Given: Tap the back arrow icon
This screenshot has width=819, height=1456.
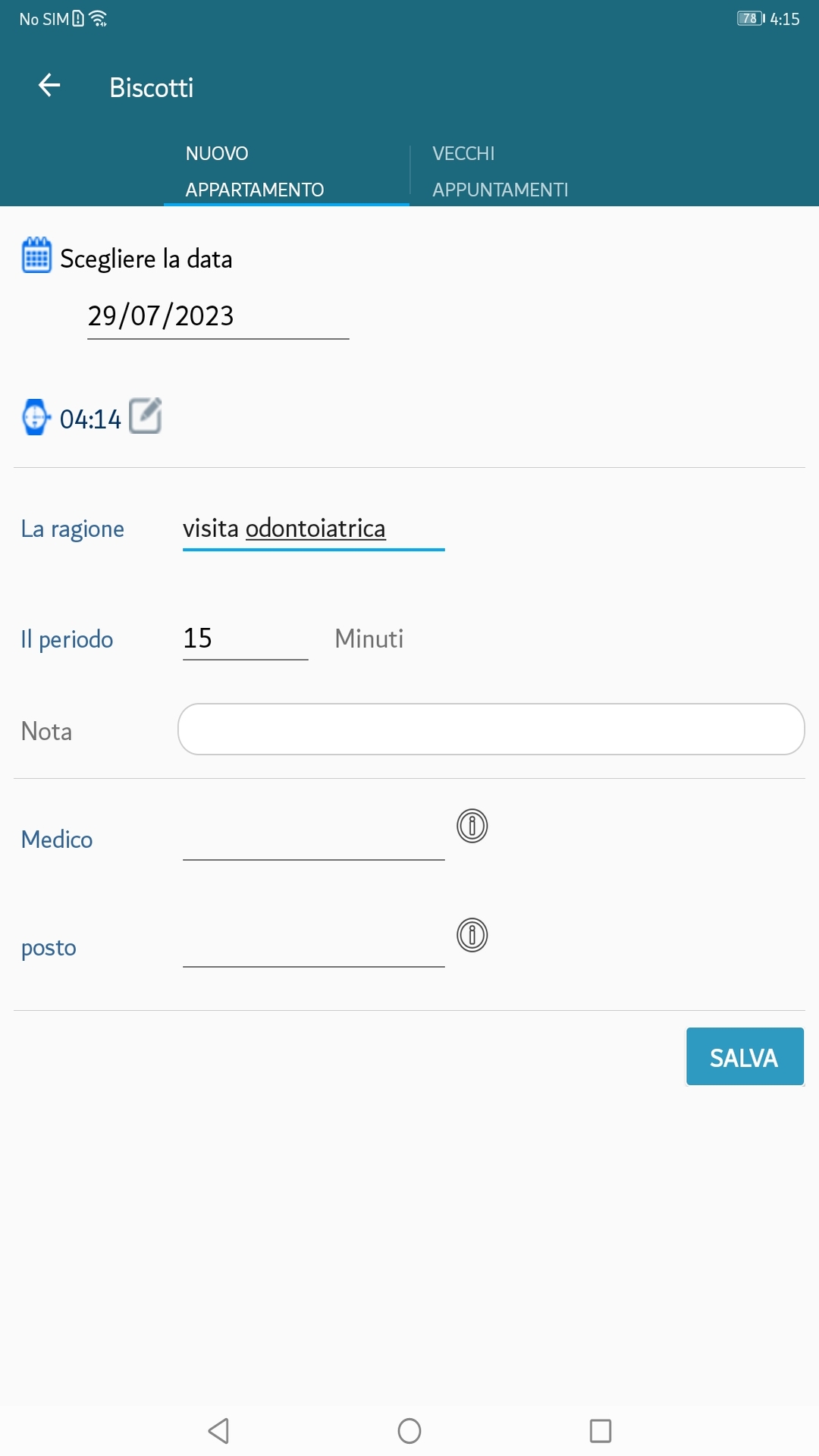Looking at the screenshot, I should 49,86.
